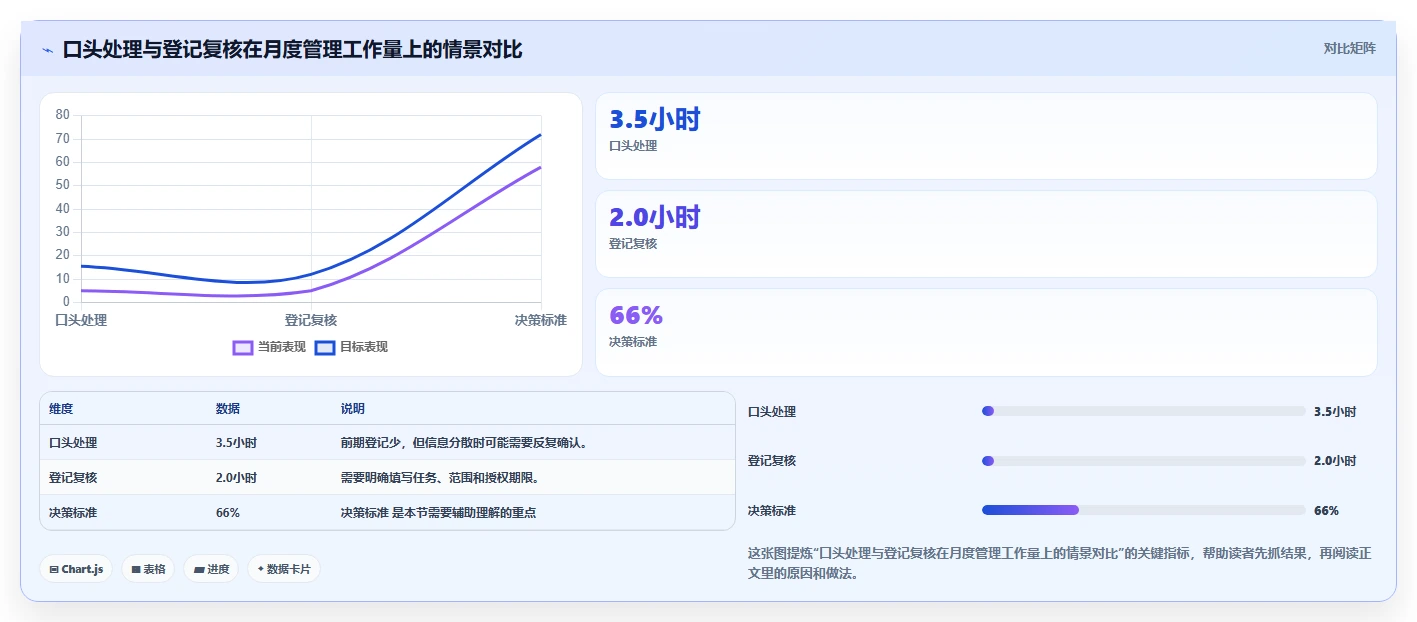Click the 登记复核 progress bar

[x=1144, y=461]
